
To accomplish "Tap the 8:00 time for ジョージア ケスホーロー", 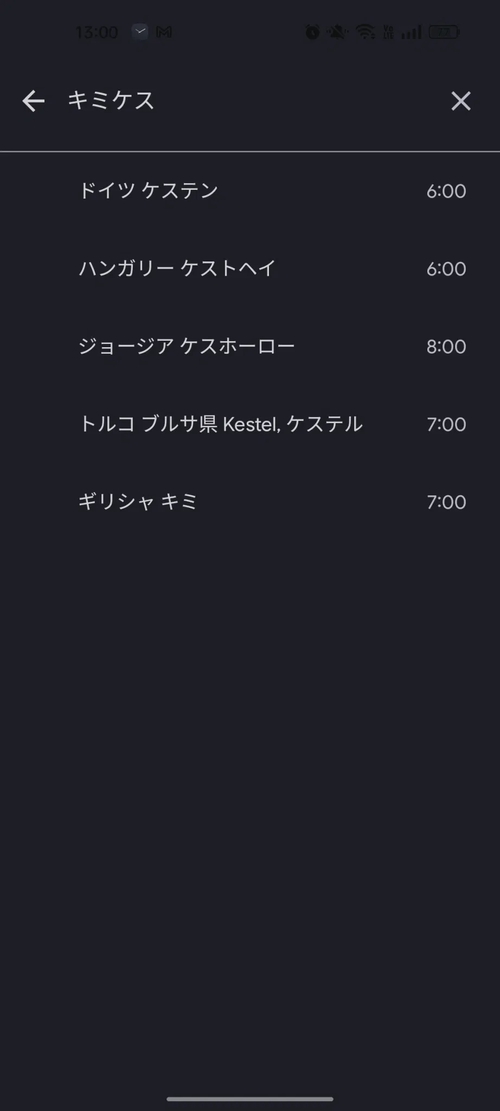I will click(x=446, y=347).
